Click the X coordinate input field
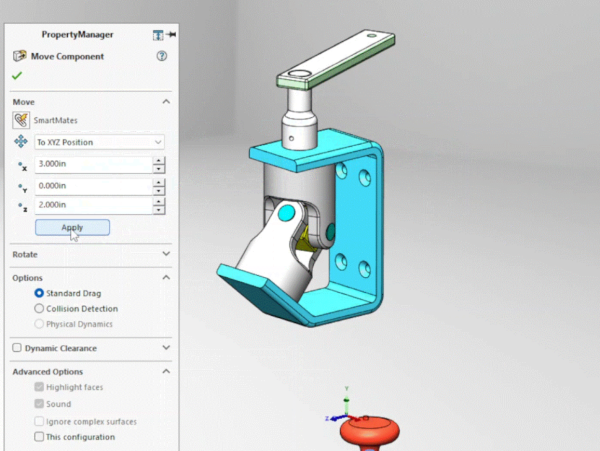Screen dimensions: 600x451 [x=92, y=165]
